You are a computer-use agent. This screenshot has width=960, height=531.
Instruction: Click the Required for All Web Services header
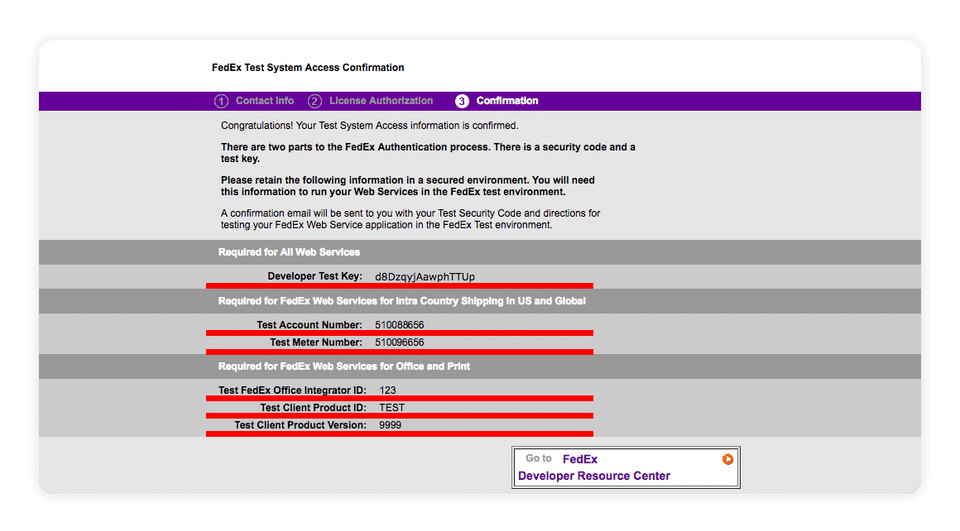coord(289,252)
